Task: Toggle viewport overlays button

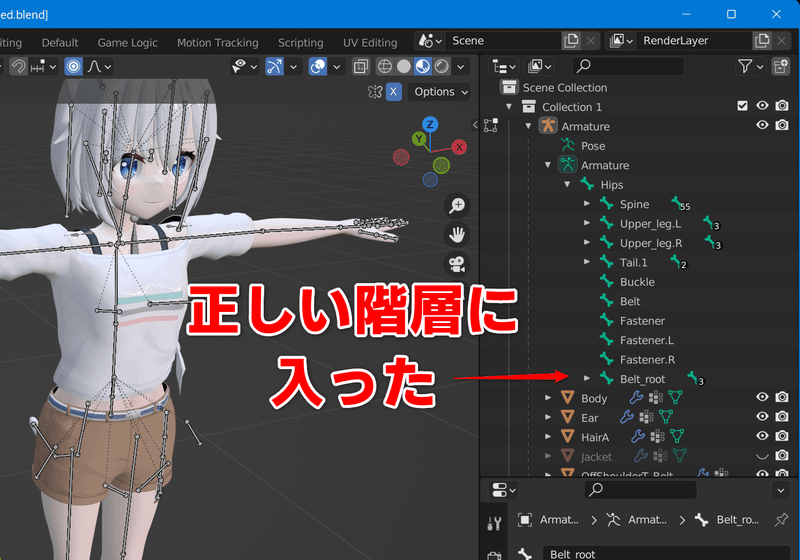Action: tap(318, 66)
